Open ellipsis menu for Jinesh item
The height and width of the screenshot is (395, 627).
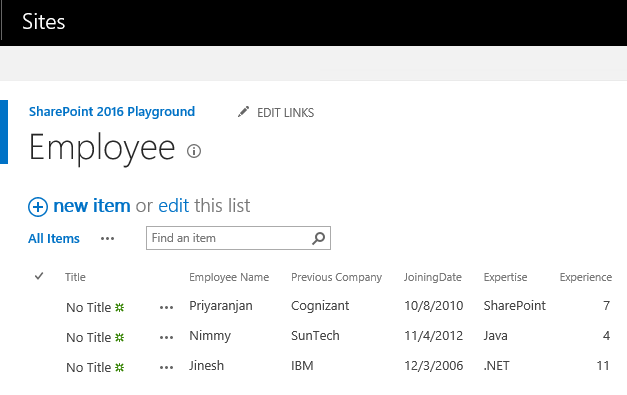[x=166, y=367]
